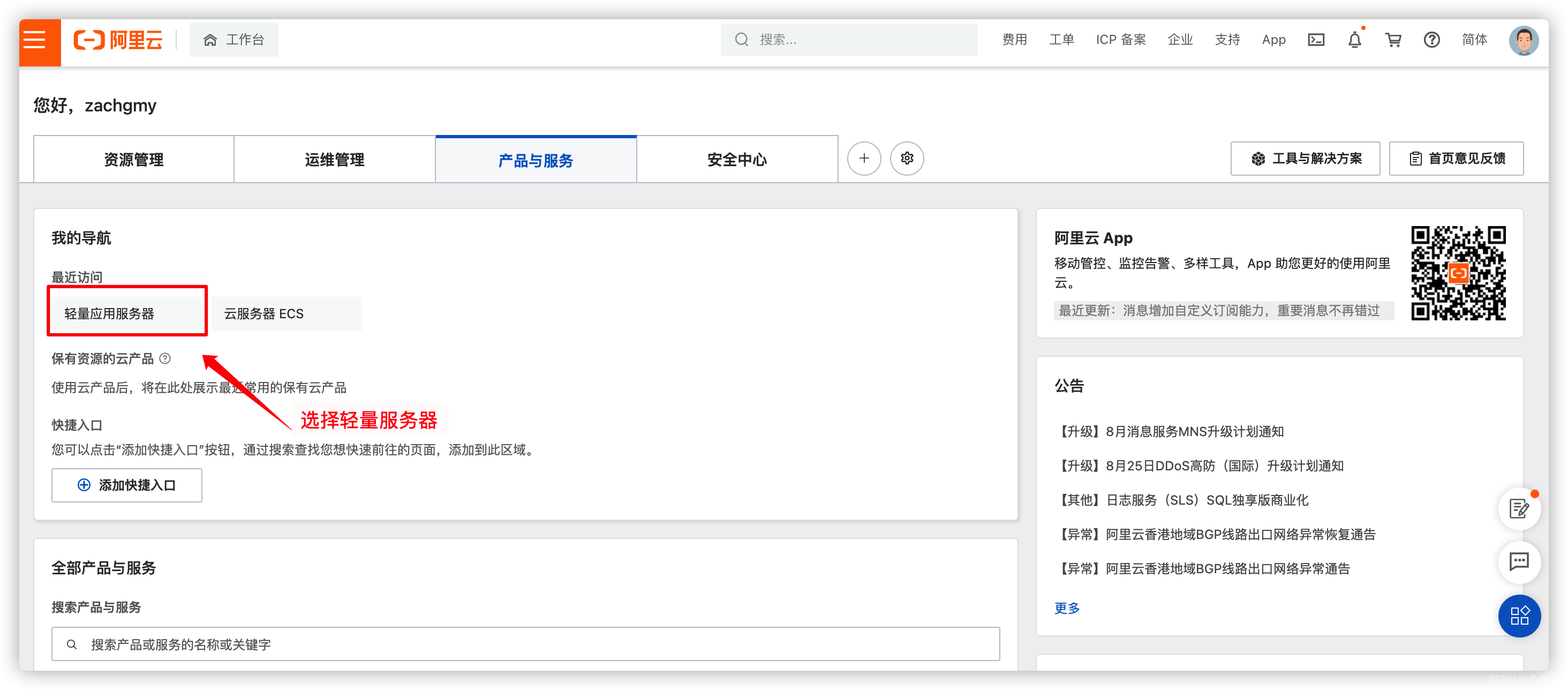Open announcement 8月消息服务MNS升级计划通知
The width and height of the screenshot is (1568, 690).
[x=1169, y=432]
